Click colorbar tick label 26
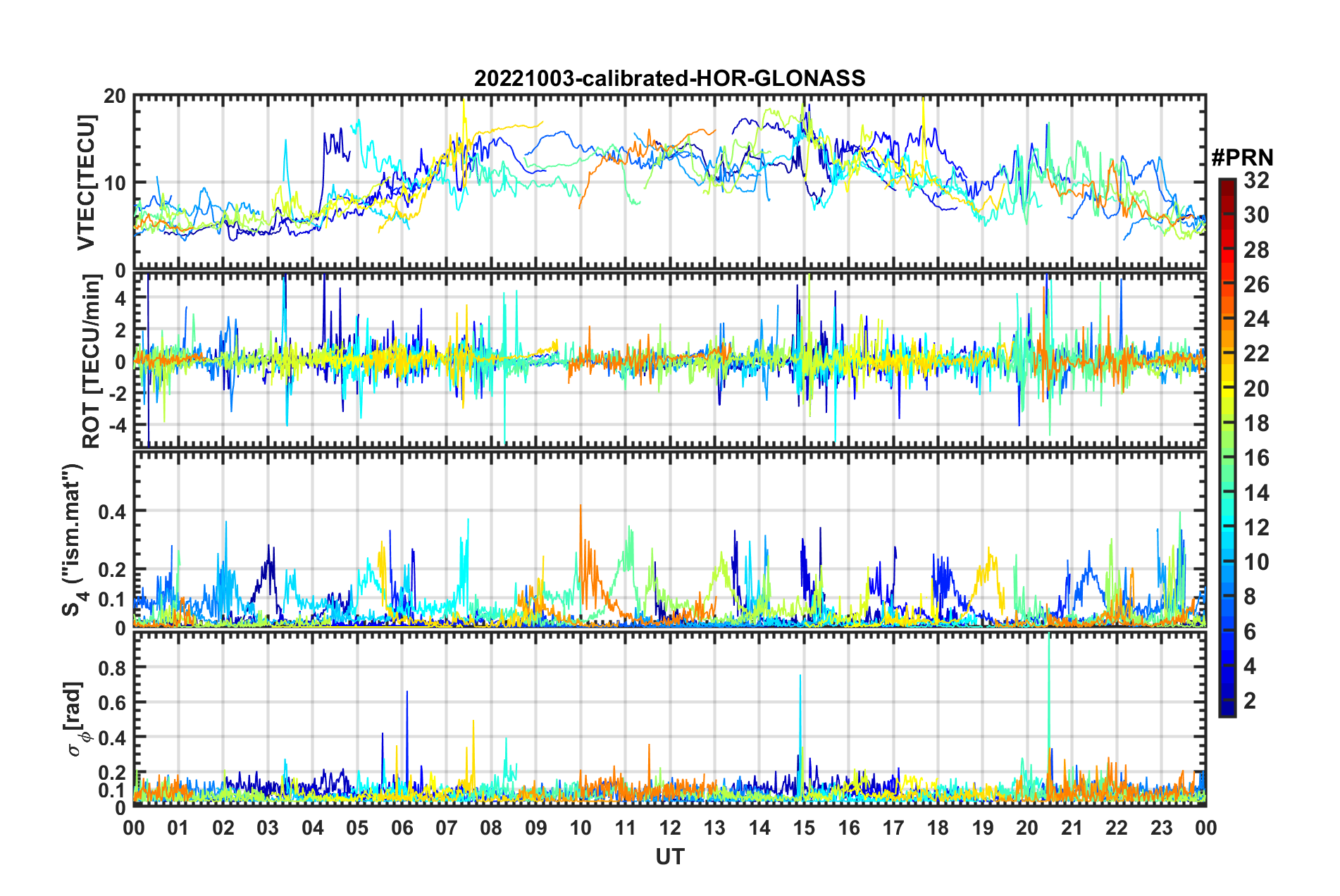Viewport: 1340px width, 896px height. tap(1255, 285)
